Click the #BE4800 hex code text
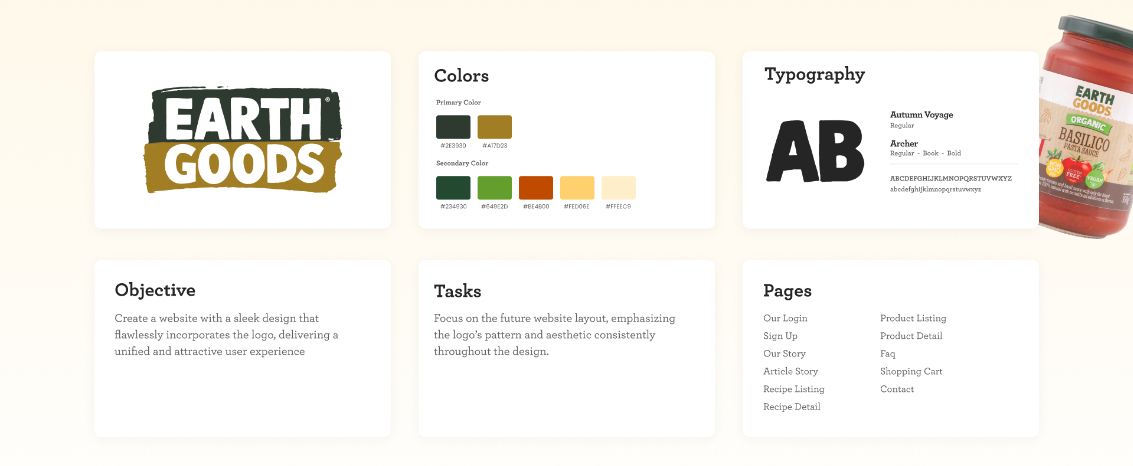The height and width of the screenshot is (466, 1133). click(535, 207)
